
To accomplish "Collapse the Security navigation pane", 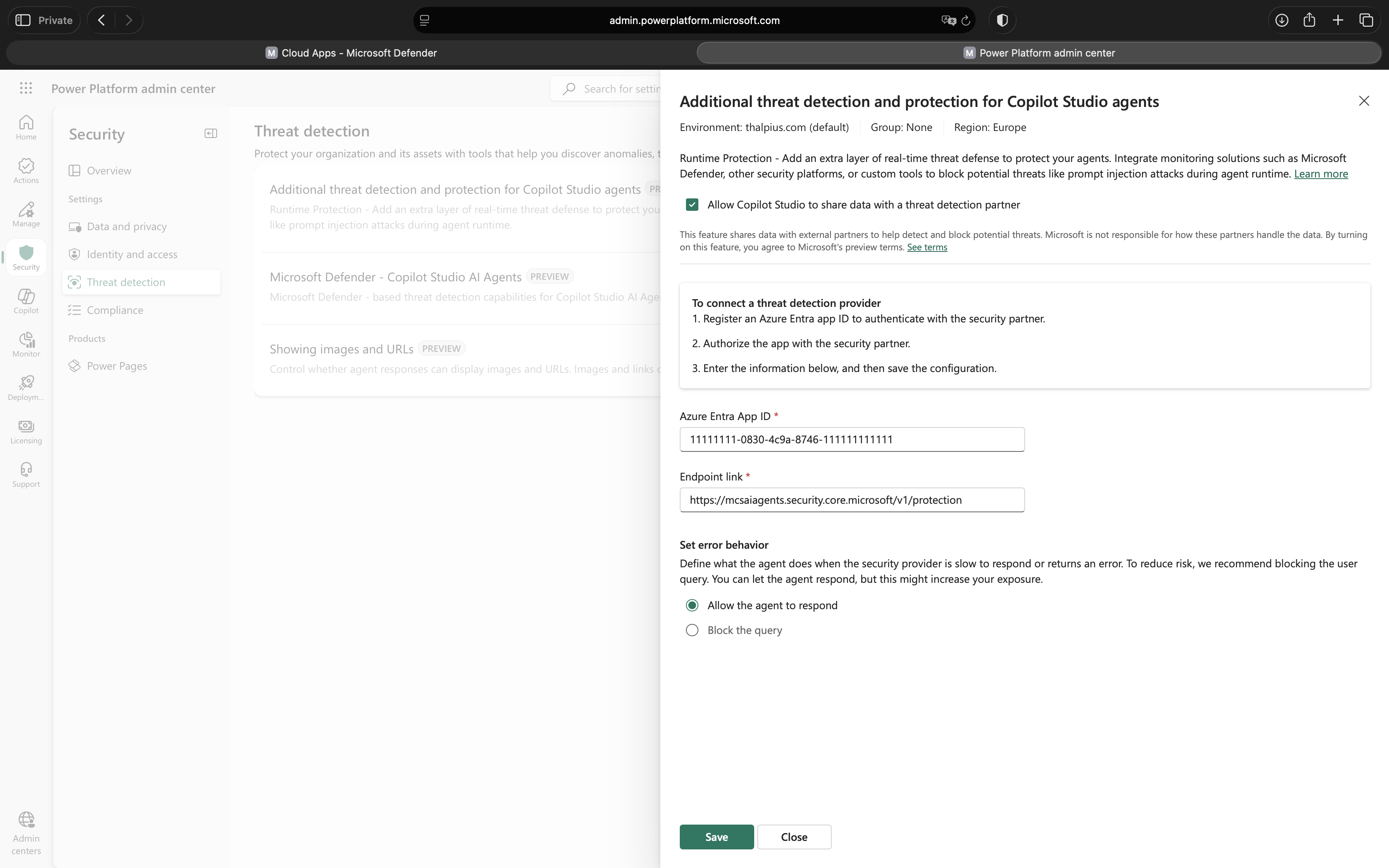I will (x=211, y=134).
